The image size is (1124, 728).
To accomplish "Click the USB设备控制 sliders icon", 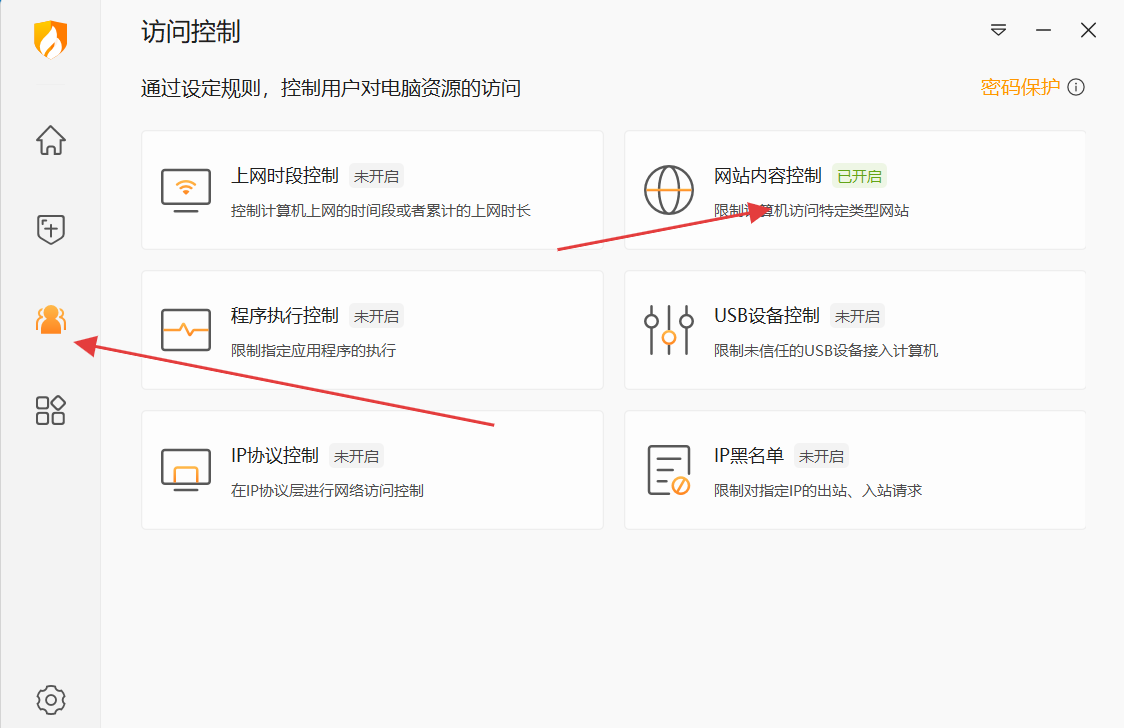I will point(669,330).
